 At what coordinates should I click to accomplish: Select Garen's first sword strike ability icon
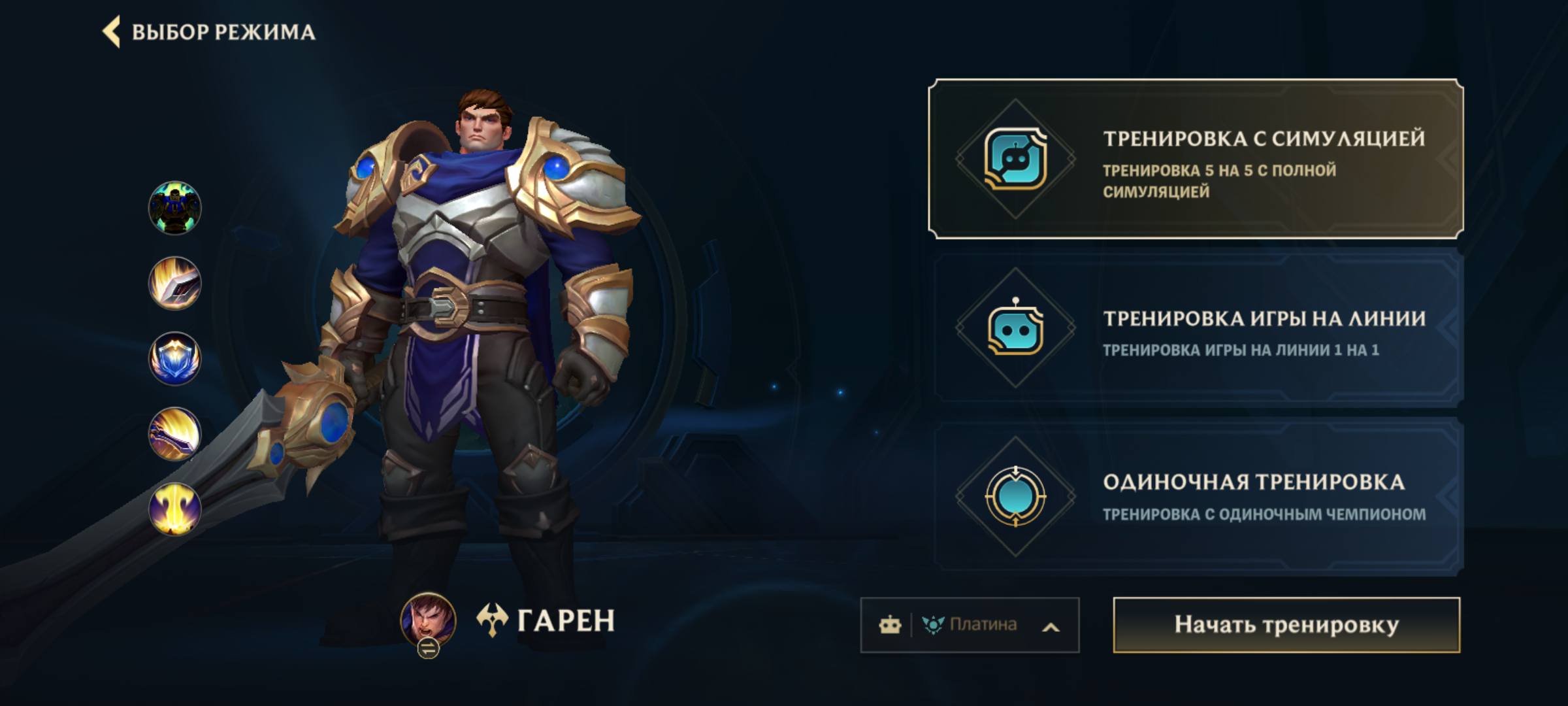click(174, 283)
